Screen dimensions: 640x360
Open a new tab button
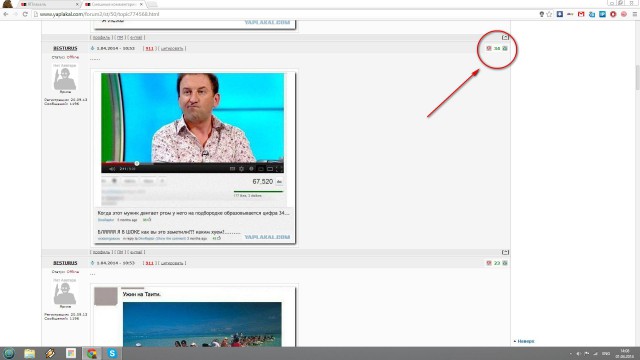coord(152,4)
